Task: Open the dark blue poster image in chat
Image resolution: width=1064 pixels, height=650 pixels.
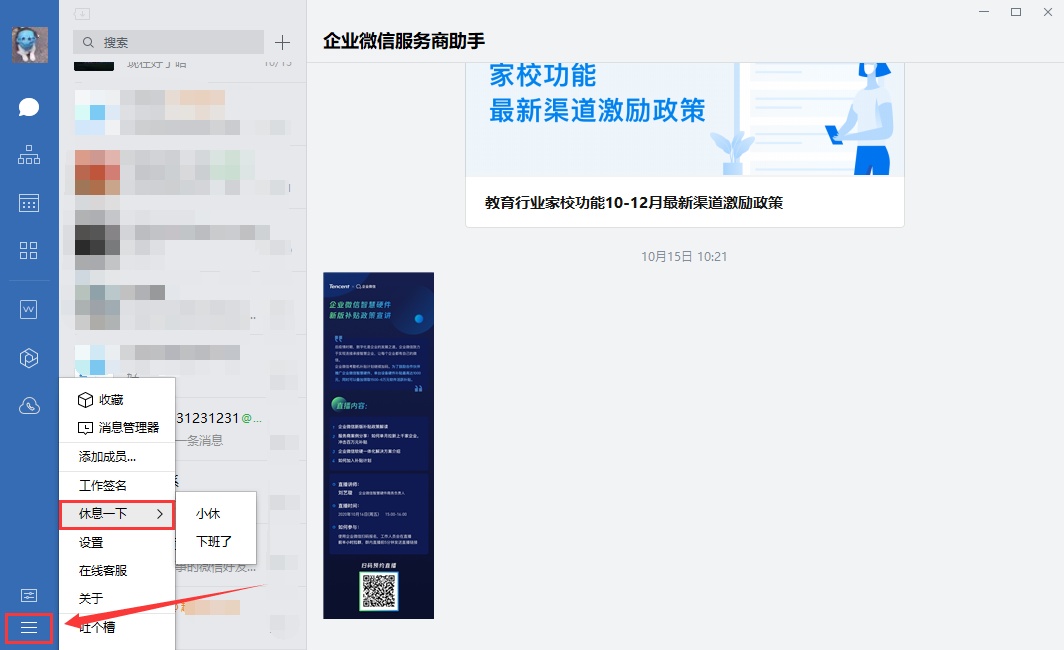Action: [378, 445]
